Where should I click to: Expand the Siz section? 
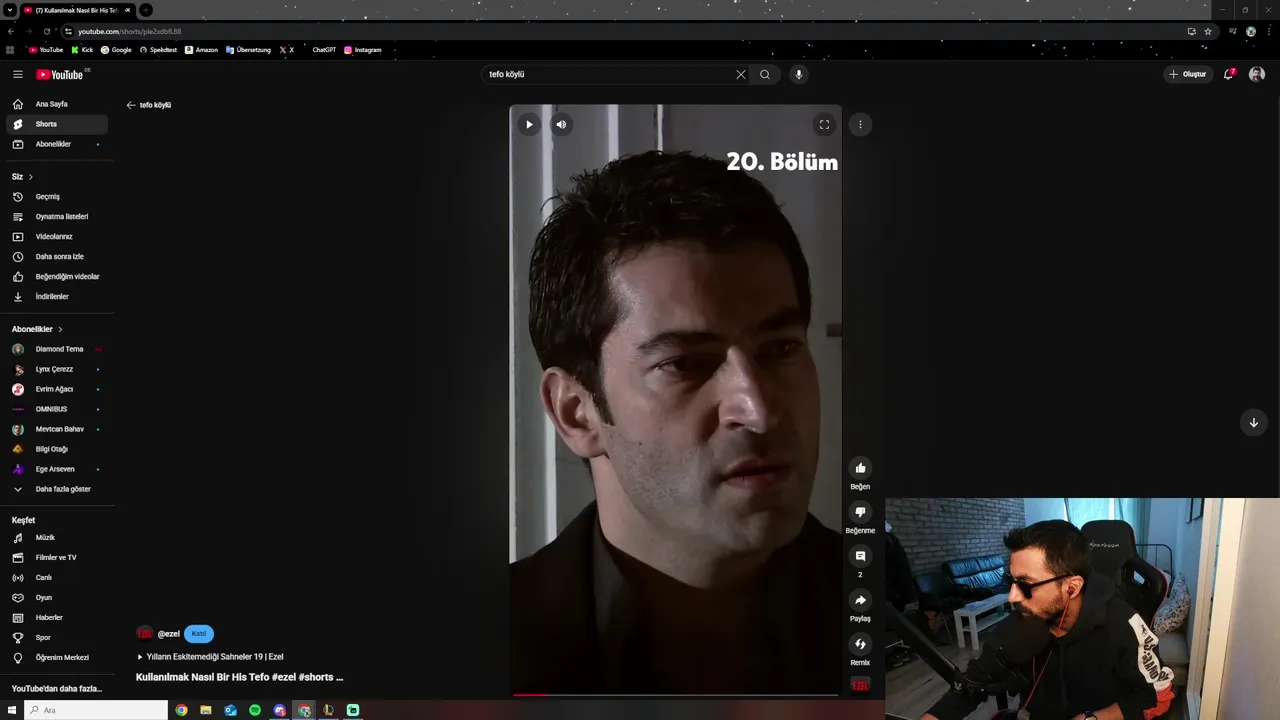[x=22, y=177]
